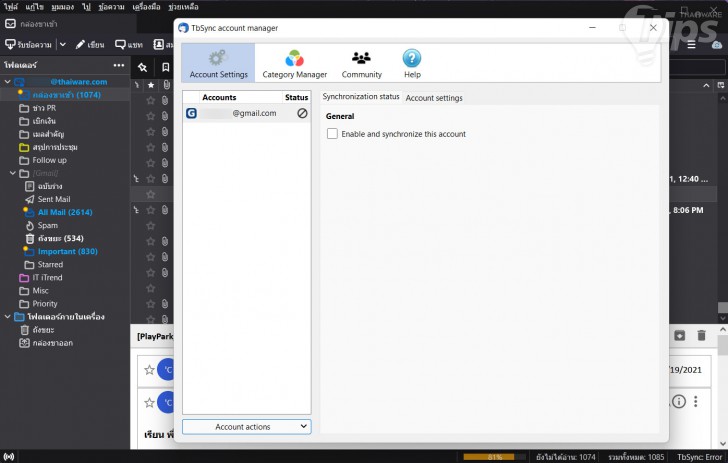Image resolution: width=728 pixels, height=463 pixels.
Task: Click the delete message trash icon
Action: [701, 335]
